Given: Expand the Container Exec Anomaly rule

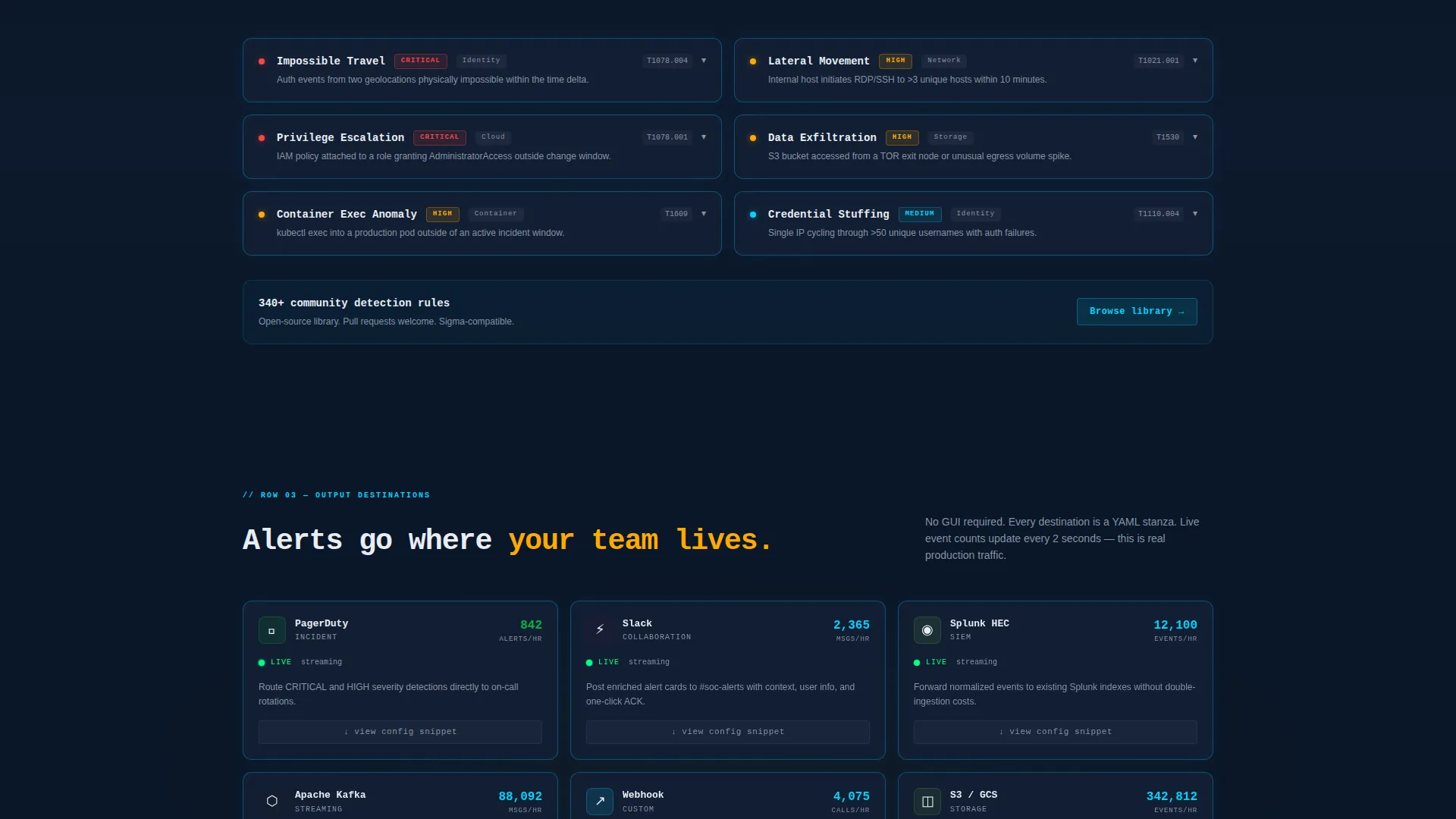Looking at the screenshot, I should tap(704, 214).
